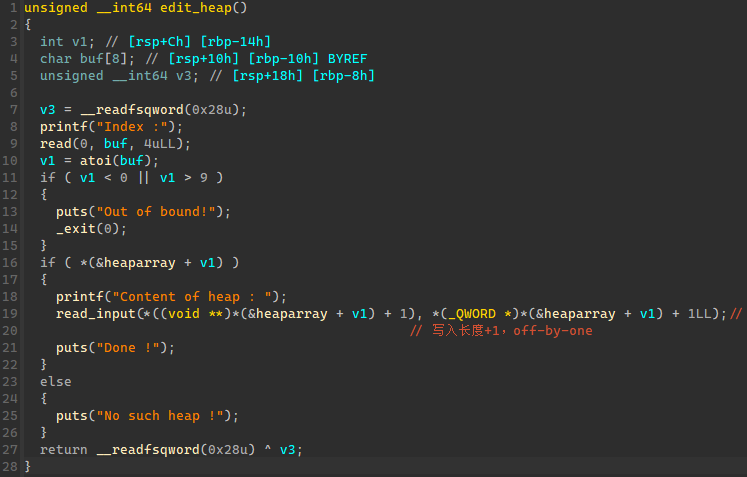This screenshot has width=747, height=477.
Task: Click line number 19 in the gutter
Action: click(11, 314)
